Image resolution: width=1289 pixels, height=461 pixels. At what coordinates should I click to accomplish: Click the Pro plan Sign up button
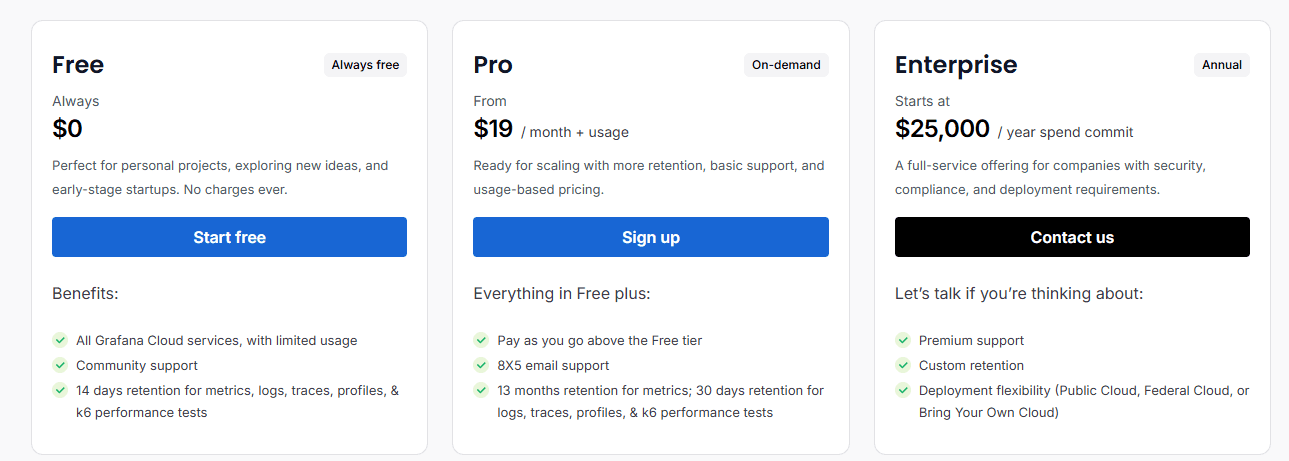[x=650, y=237]
